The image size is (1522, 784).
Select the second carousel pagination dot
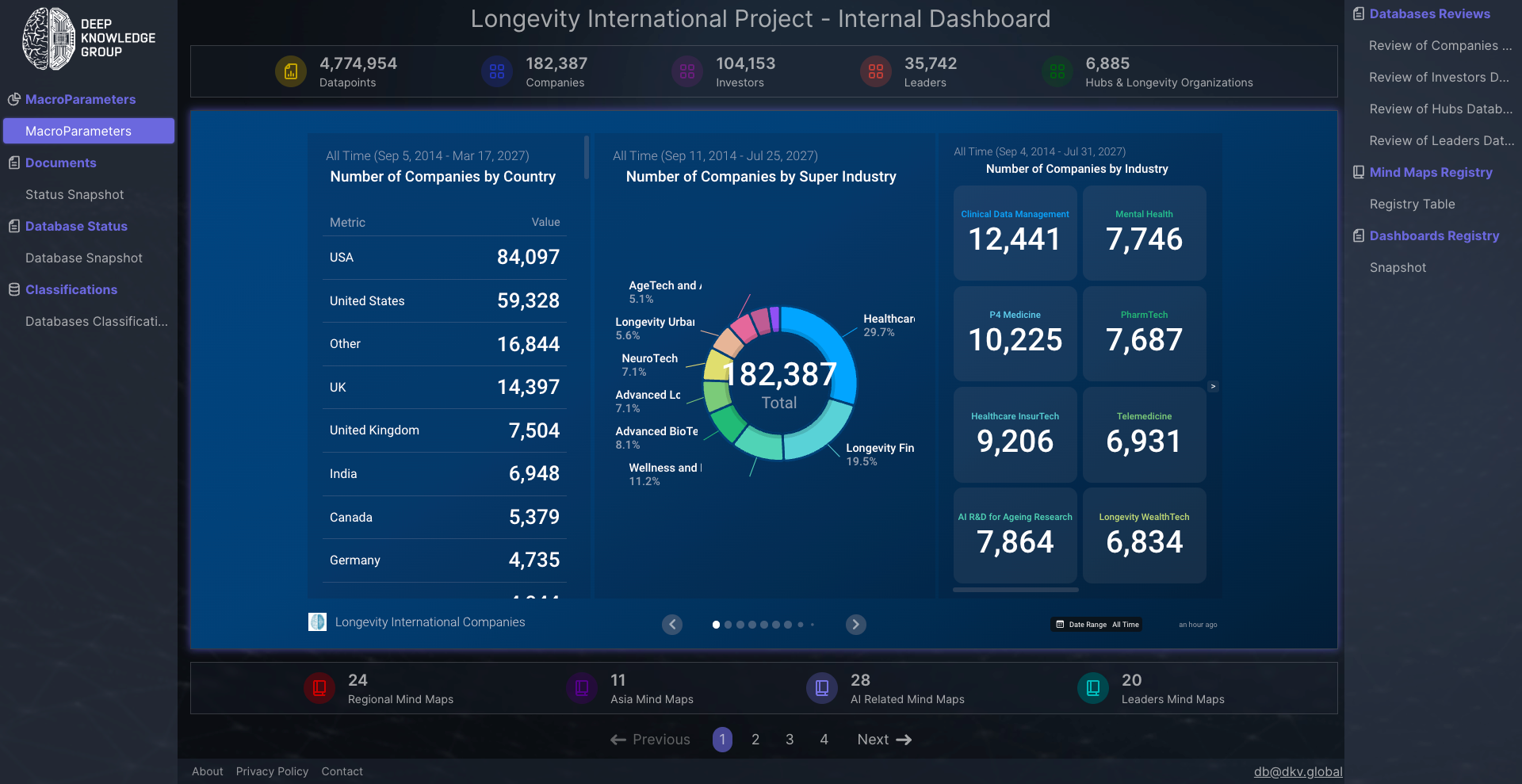pos(728,625)
